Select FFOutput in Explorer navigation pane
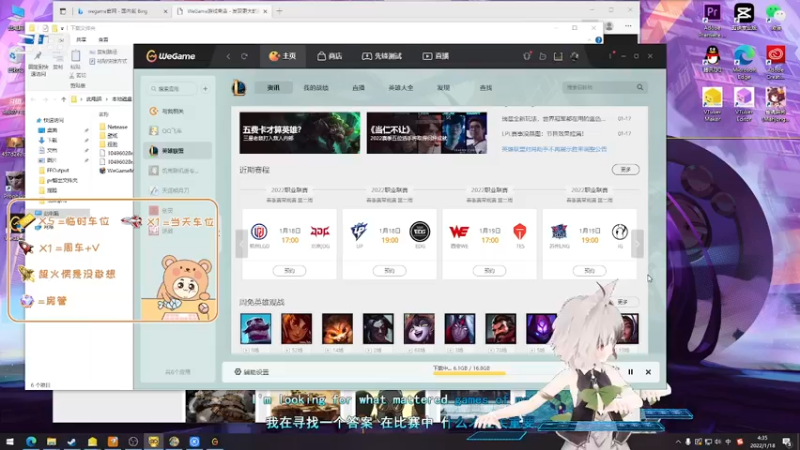The height and width of the screenshot is (450, 800). click(x=54, y=170)
